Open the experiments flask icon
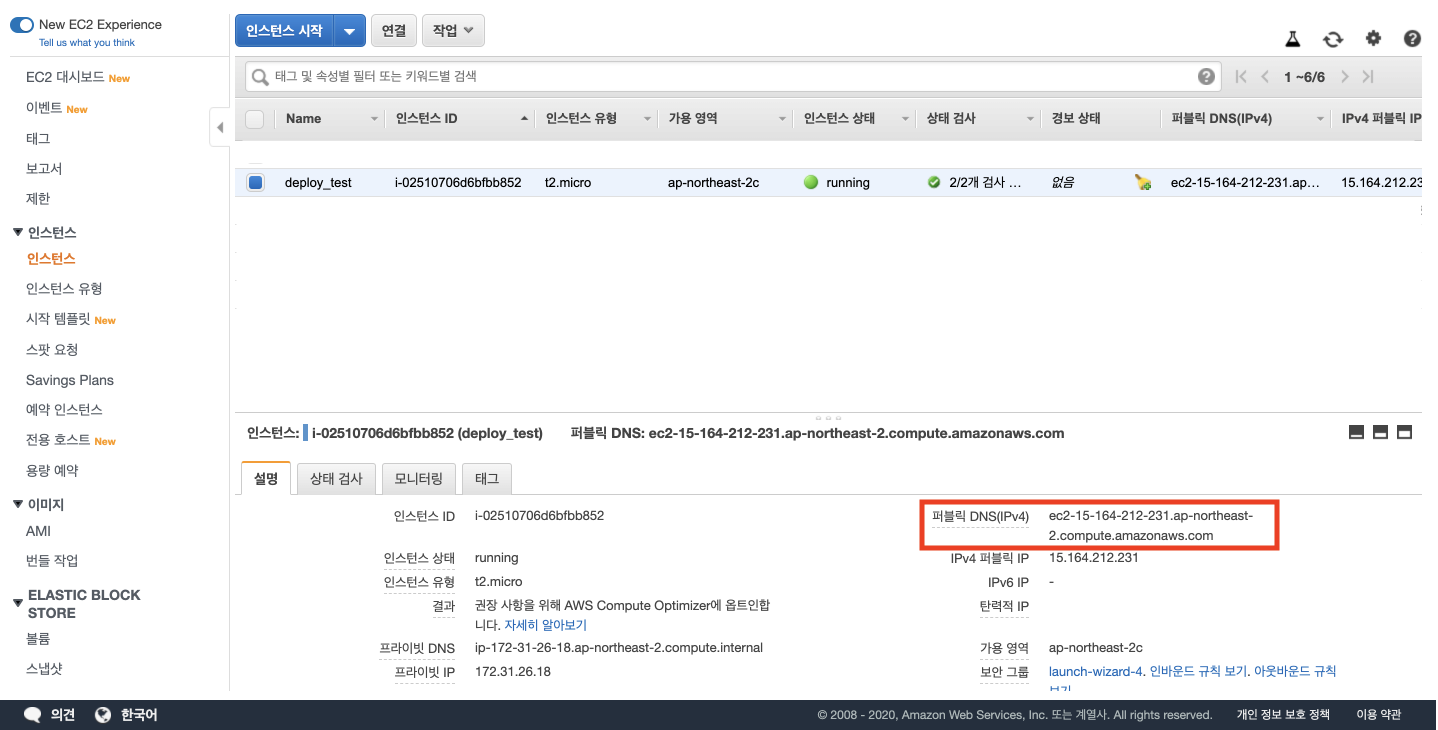 1293,39
